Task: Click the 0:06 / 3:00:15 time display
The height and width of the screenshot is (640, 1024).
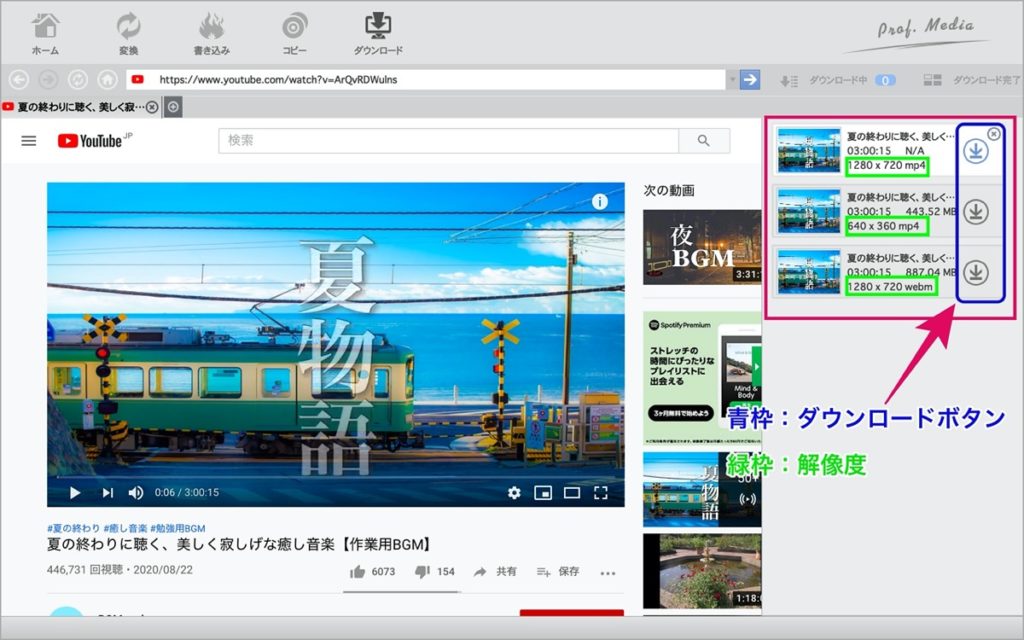Action: pyautogui.click(x=187, y=492)
